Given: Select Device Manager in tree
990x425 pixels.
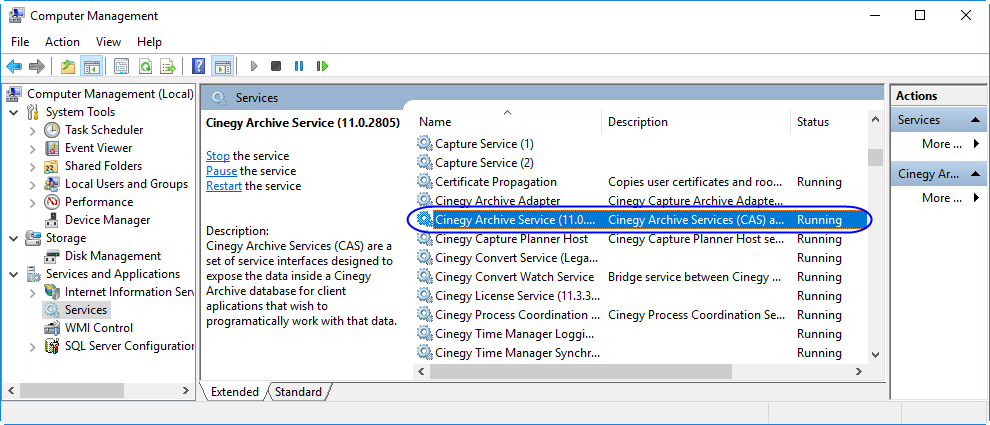Looking at the screenshot, I should pos(107,220).
